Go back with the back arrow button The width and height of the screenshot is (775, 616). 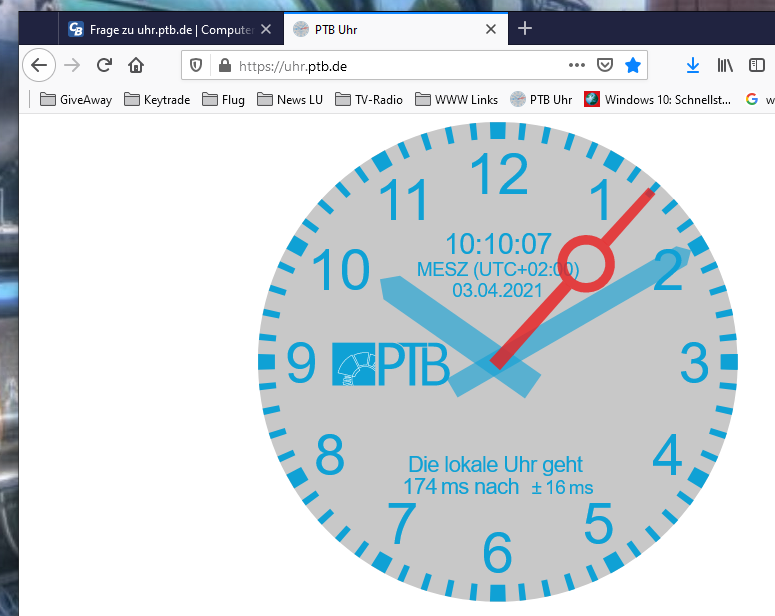tap(39, 65)
